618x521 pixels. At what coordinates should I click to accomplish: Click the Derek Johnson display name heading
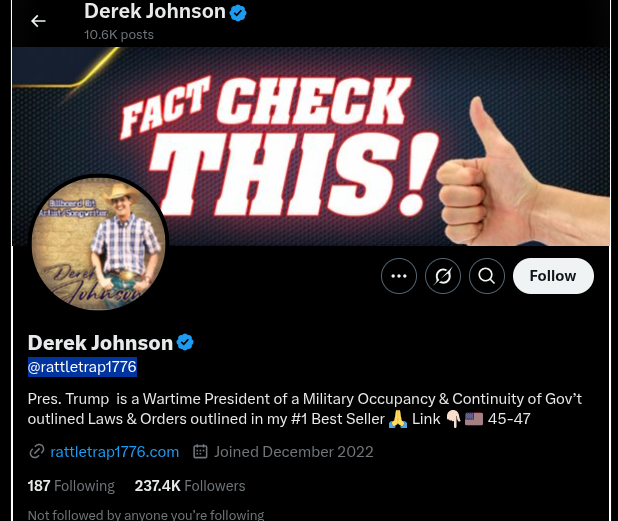[101, 342]
